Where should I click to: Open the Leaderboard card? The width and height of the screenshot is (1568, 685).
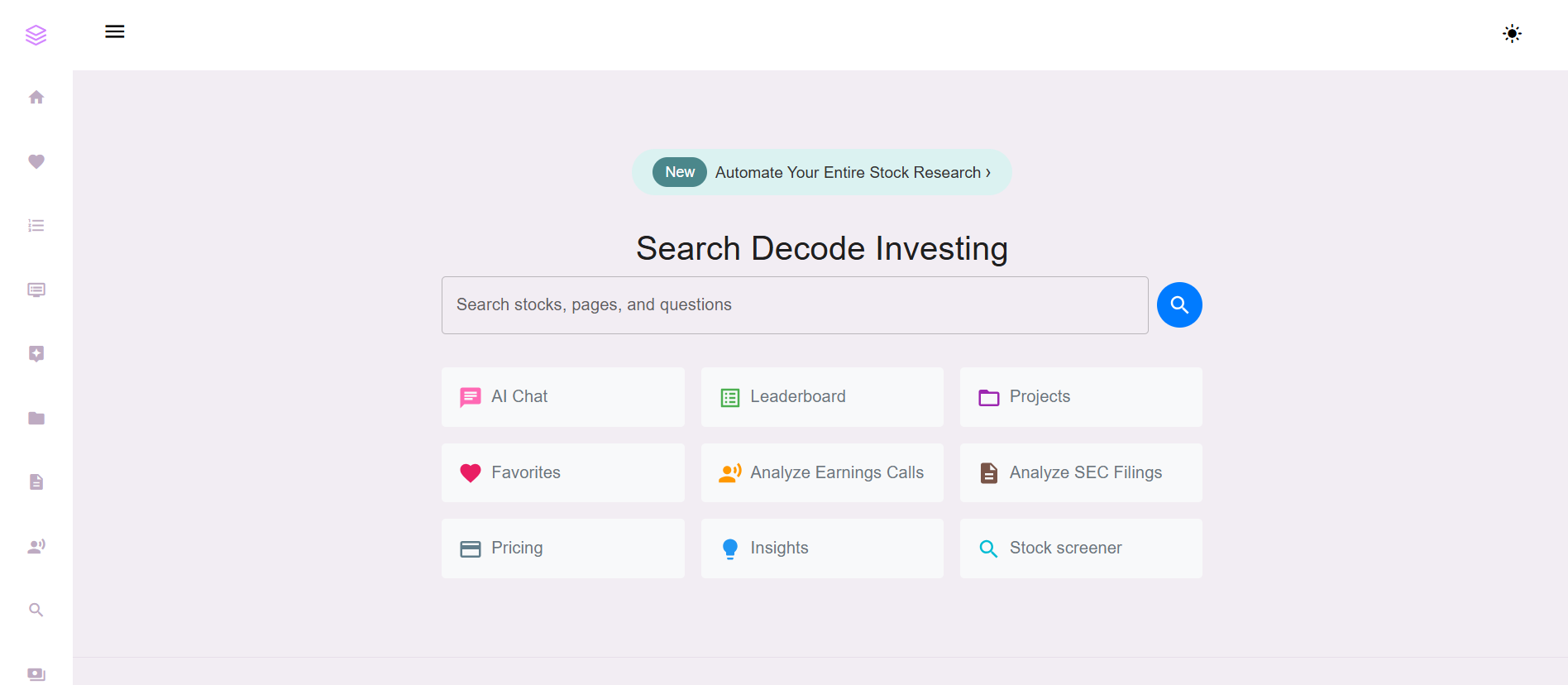coord(822,397)
